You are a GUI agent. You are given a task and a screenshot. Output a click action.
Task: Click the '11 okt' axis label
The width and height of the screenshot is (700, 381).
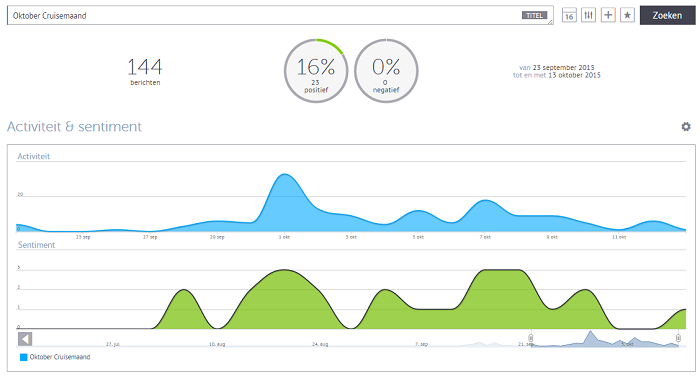[619, 237]
